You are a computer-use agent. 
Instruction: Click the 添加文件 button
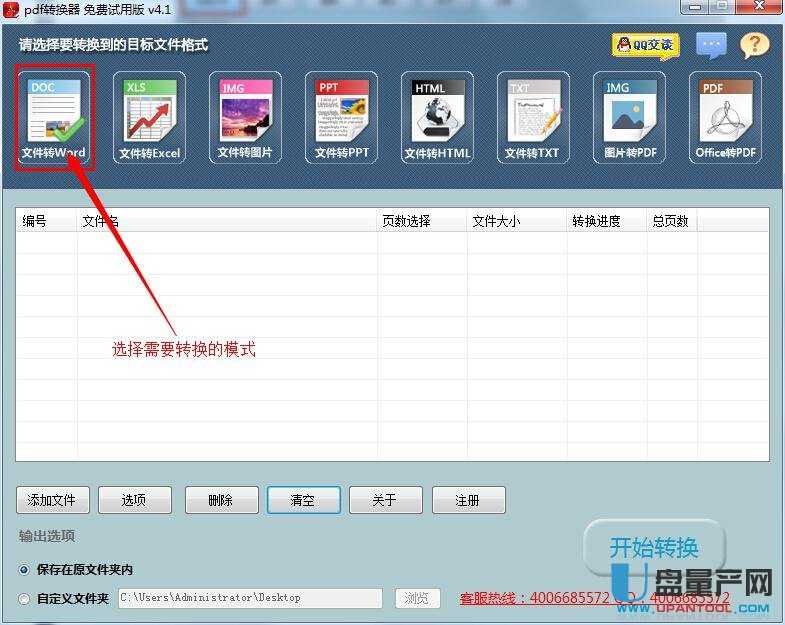click(x=52, y=500)
